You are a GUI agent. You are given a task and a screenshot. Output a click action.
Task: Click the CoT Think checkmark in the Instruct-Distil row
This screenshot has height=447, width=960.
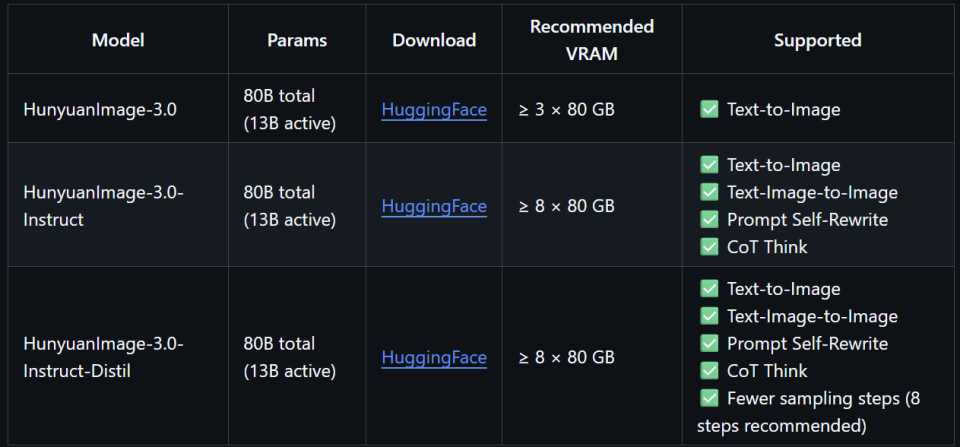pos(710,370)
